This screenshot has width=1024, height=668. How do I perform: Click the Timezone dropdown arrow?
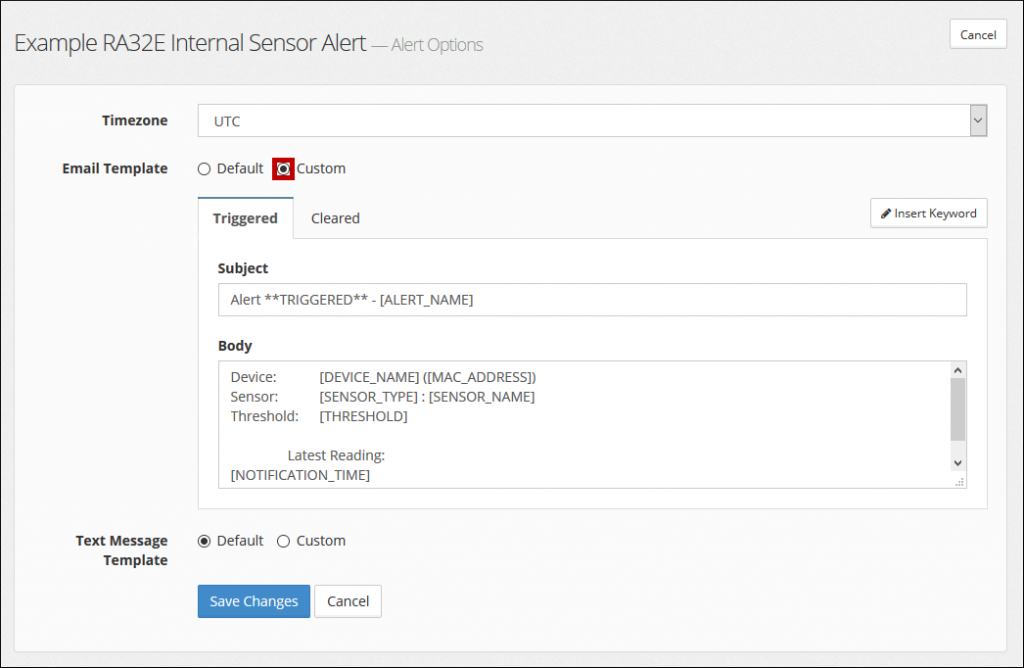[978, 121]
